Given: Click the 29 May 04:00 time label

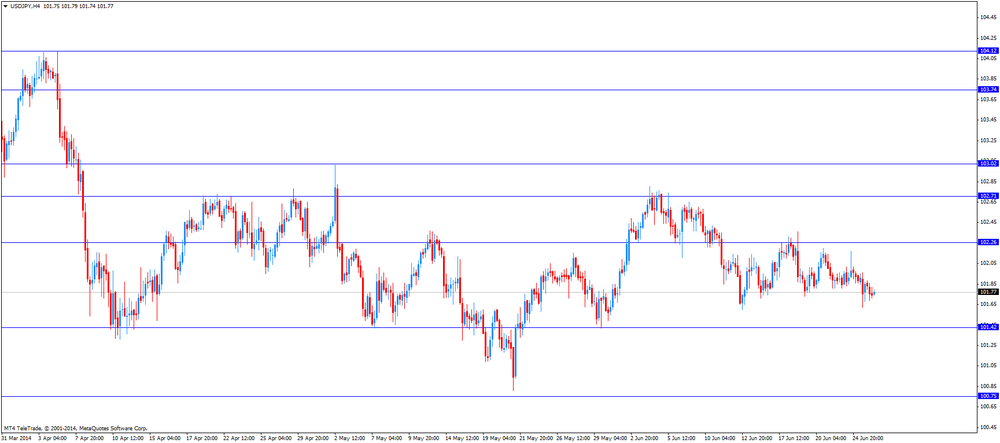Looking at the screenshot, I should click(608, 439).
